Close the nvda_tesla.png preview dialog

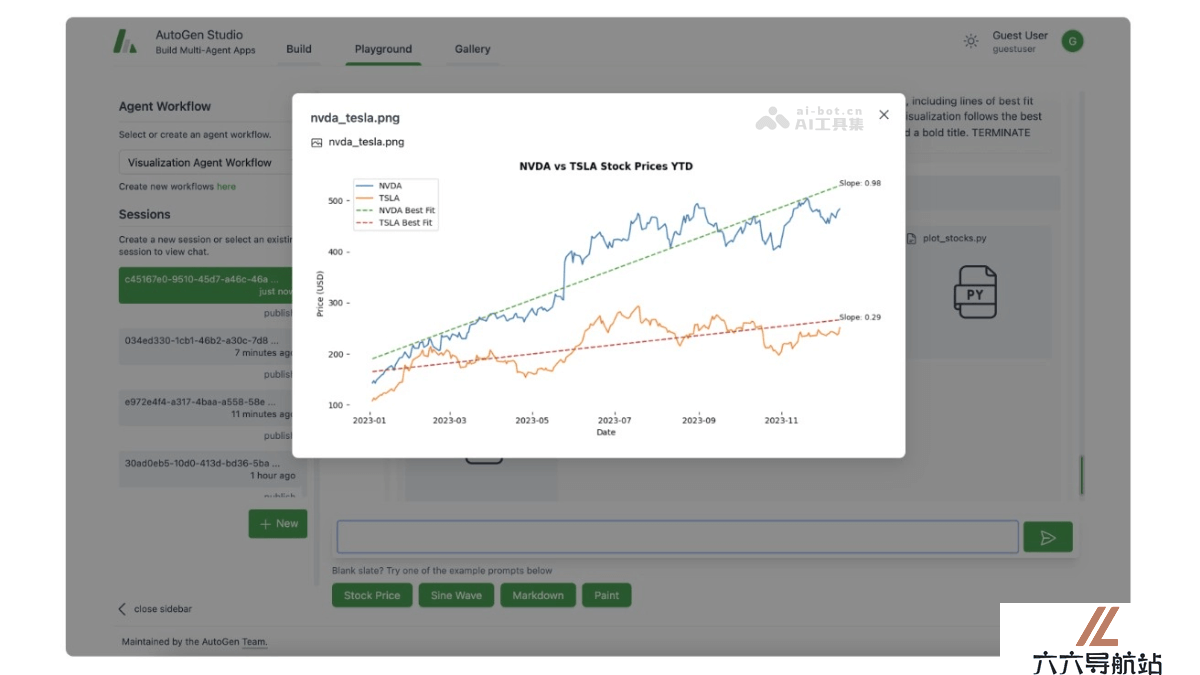click(883, 115)
